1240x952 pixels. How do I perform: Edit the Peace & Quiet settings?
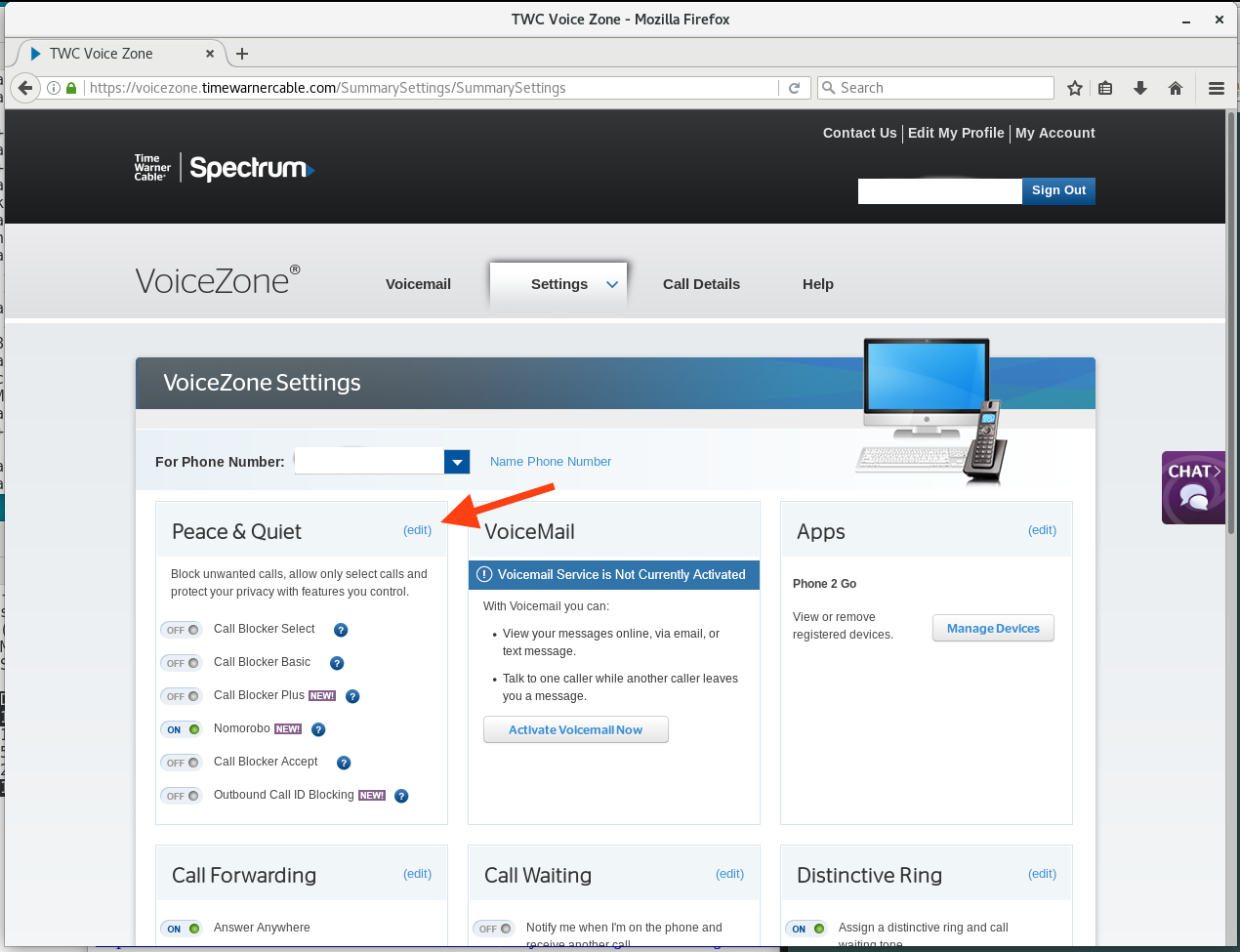tap(418, 530)
